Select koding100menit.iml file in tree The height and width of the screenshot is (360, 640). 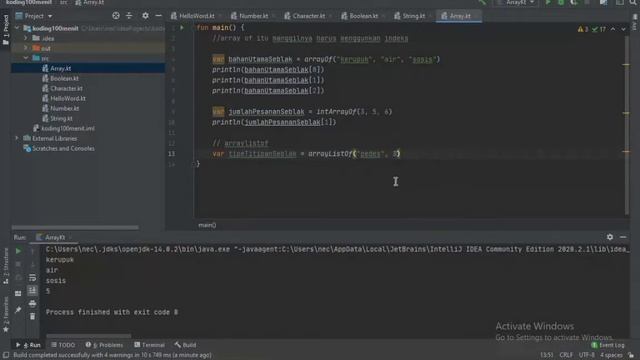tap(68, 128)
